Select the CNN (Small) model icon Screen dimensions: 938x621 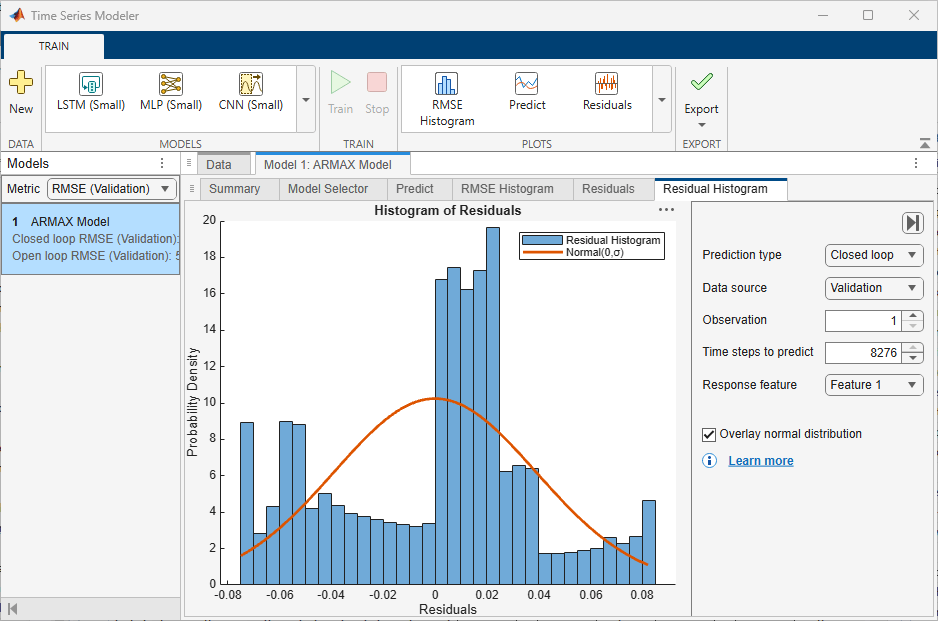tap(251, 84)
